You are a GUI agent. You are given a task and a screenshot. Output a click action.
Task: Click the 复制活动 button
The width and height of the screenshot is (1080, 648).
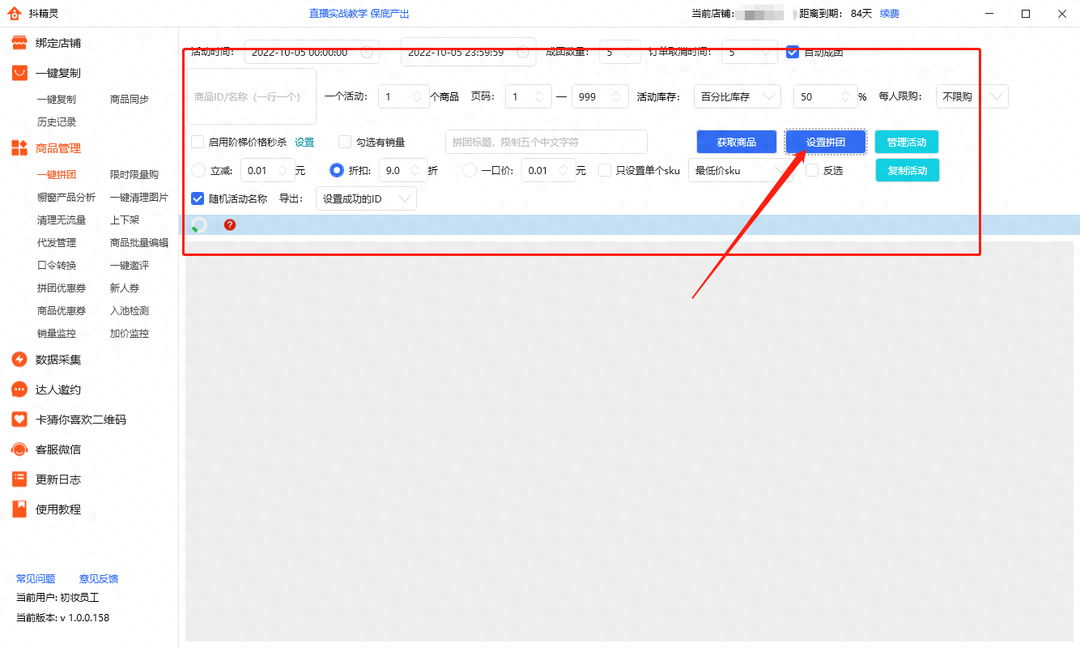(907, 170)
